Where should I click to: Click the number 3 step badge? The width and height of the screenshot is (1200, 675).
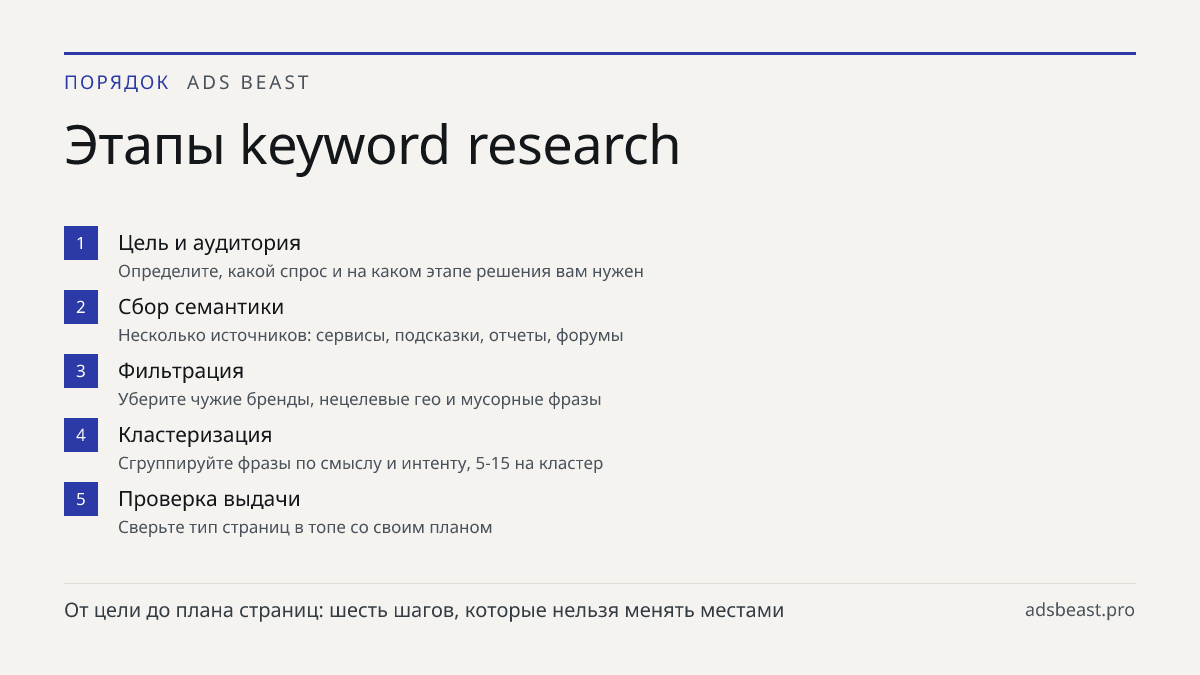(81, 371)
